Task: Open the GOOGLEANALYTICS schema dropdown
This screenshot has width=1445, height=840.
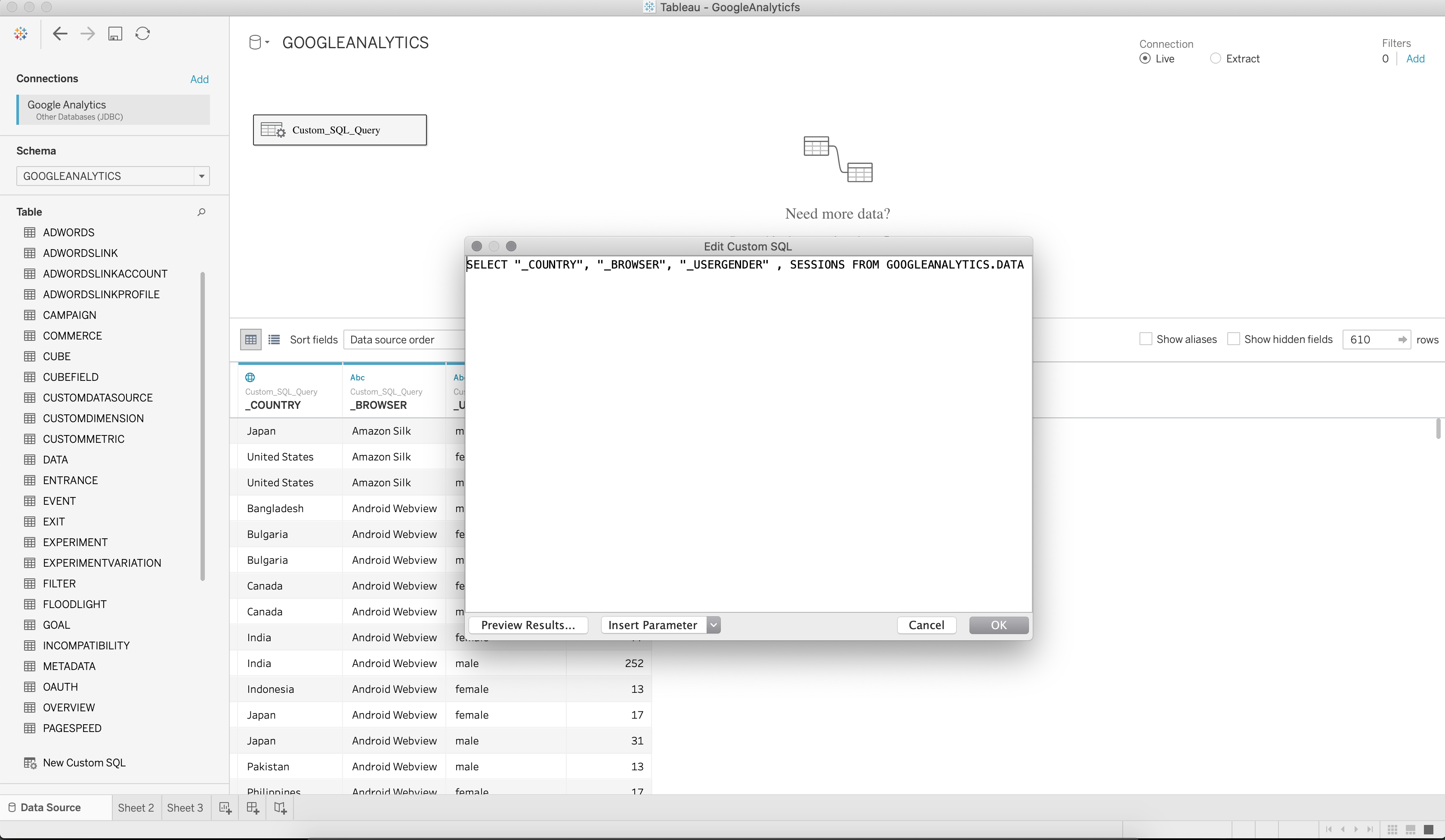Action: 201,176
